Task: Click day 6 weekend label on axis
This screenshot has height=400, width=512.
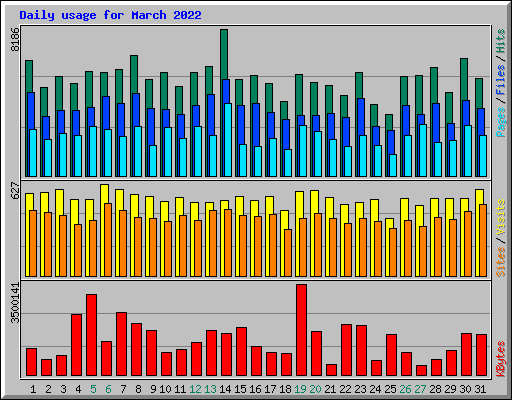Action: [x=108, y=389]
